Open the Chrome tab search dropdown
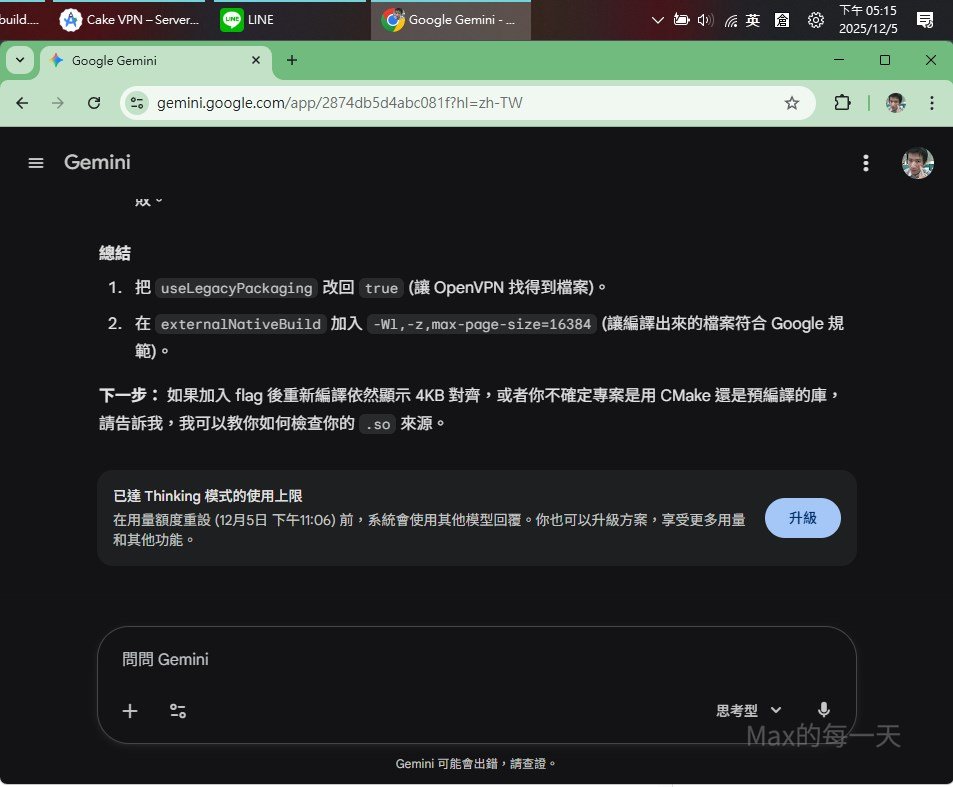 [x=20, y=60]
